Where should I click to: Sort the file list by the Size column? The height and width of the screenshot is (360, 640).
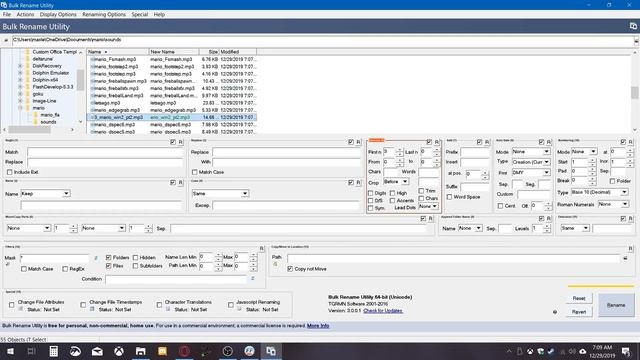tap(209, 52)
